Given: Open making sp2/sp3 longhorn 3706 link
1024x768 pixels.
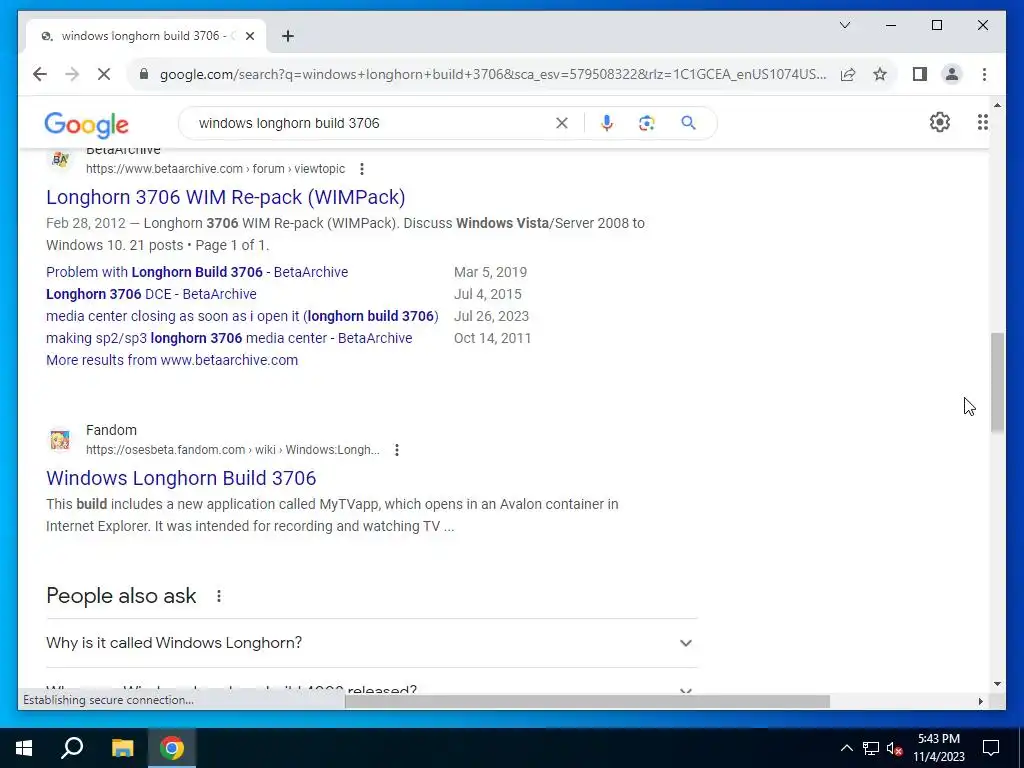Looking at the screenshot, I should (x=229, y=338).
